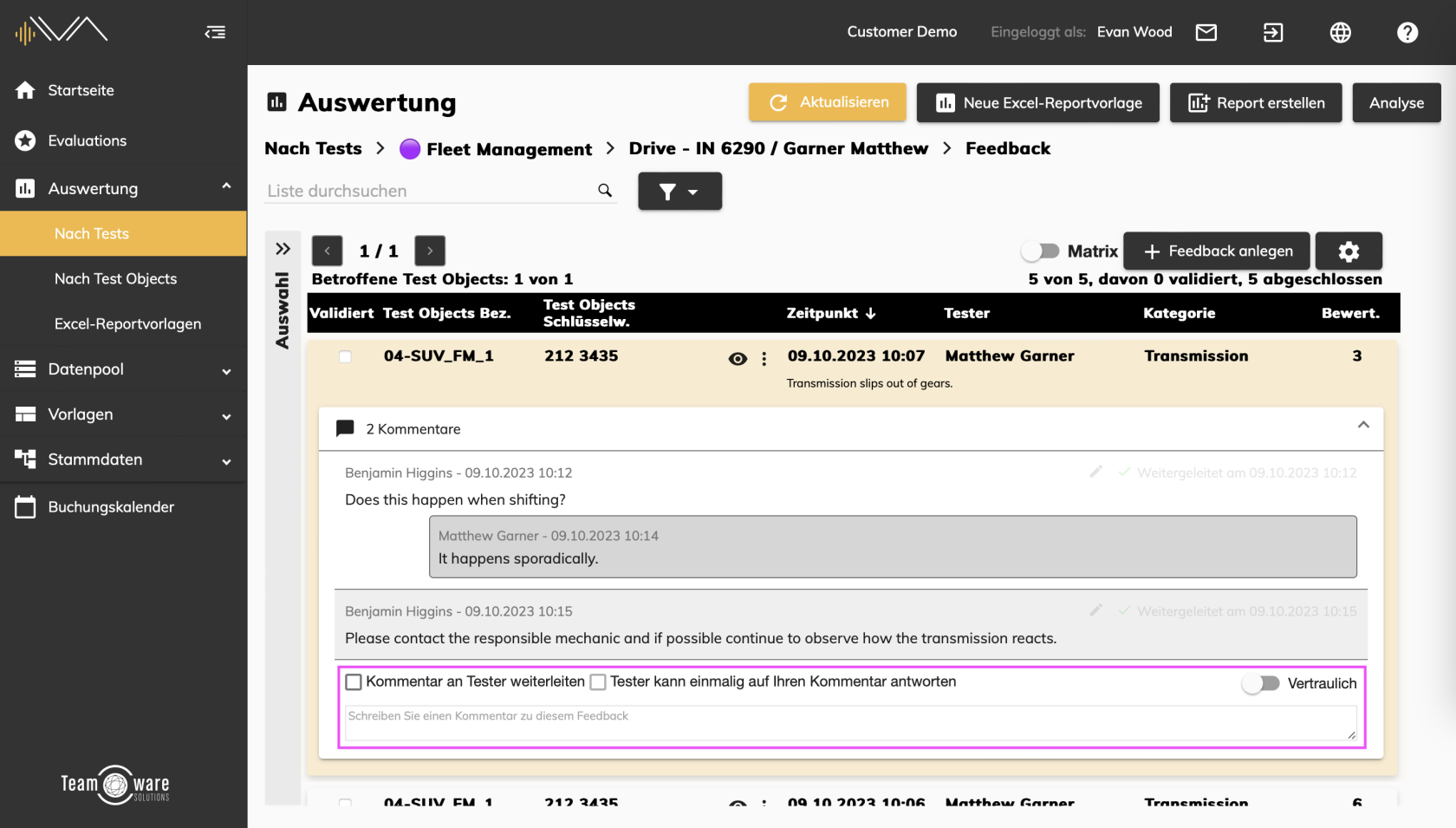Click Report erstellen button
Image resolution: width=1456 pixels, height=828 pixels.
[x=1256, y=102]
